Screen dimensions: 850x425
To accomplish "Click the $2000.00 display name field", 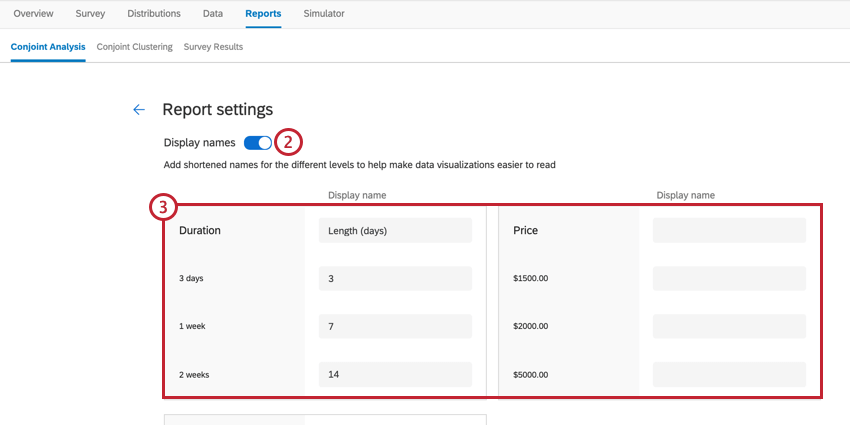I will point(729,327).
